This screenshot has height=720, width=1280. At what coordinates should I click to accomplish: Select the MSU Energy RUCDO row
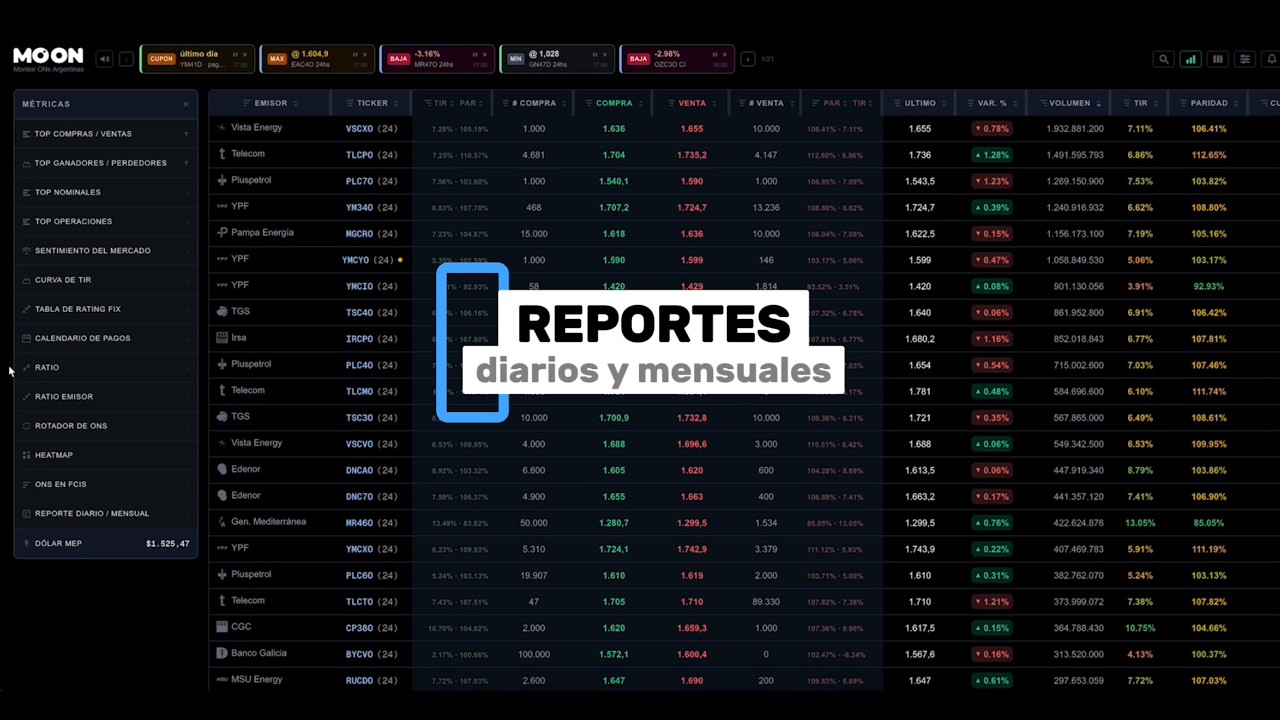click(744, 680)
